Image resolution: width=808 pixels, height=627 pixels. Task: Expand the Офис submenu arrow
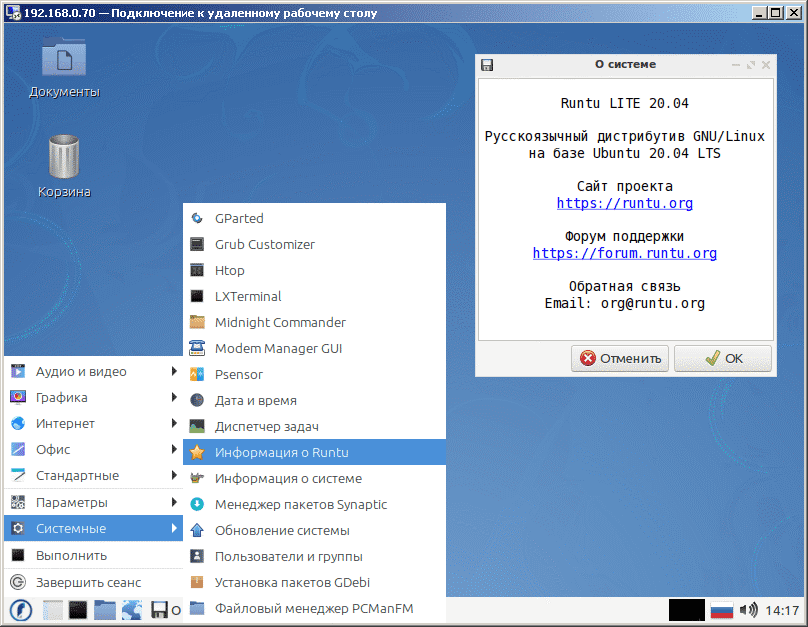pyautogui.click(x=174, y=449)
